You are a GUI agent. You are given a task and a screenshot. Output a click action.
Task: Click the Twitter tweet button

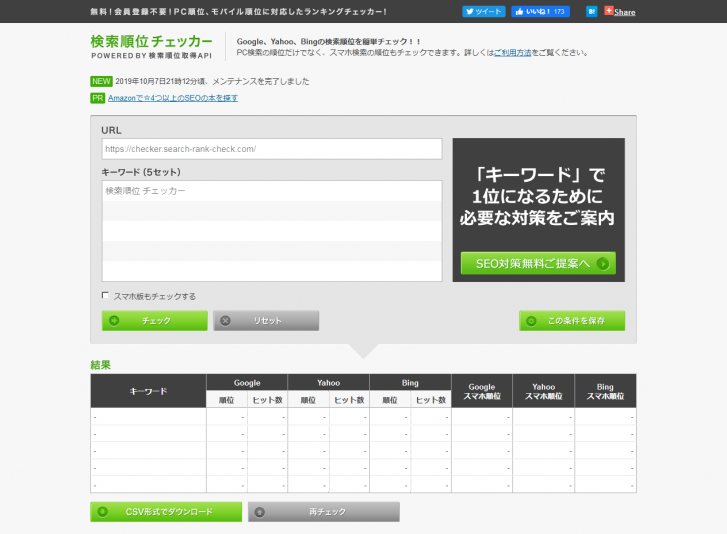tap(484, 12)
